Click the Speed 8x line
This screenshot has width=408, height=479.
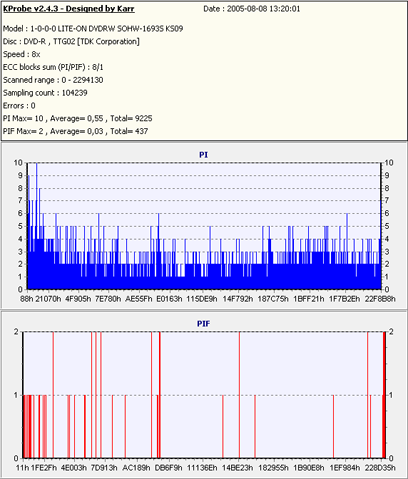[x=22, y=54]
